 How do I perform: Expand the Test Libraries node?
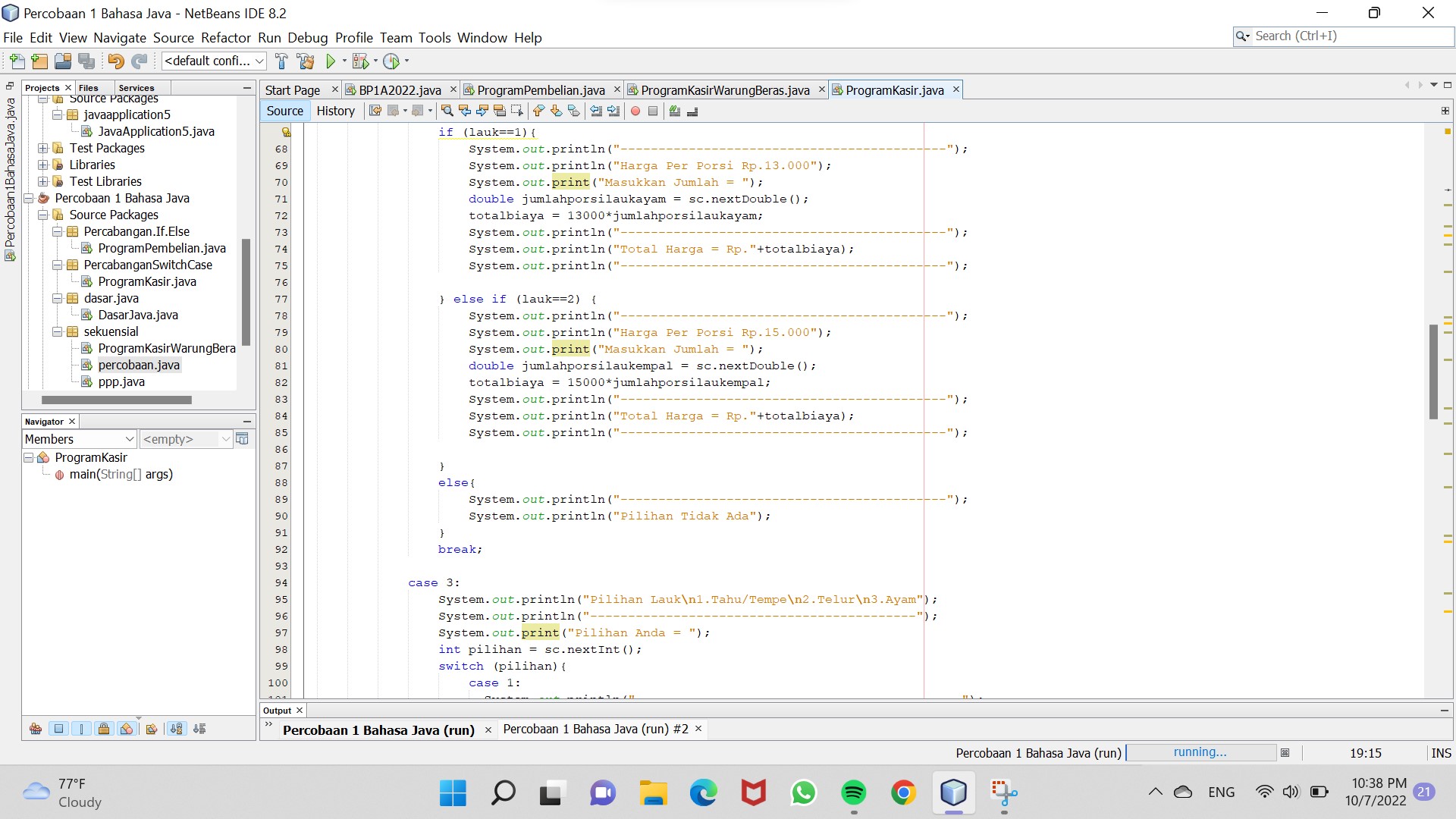(x=42, y=182)
